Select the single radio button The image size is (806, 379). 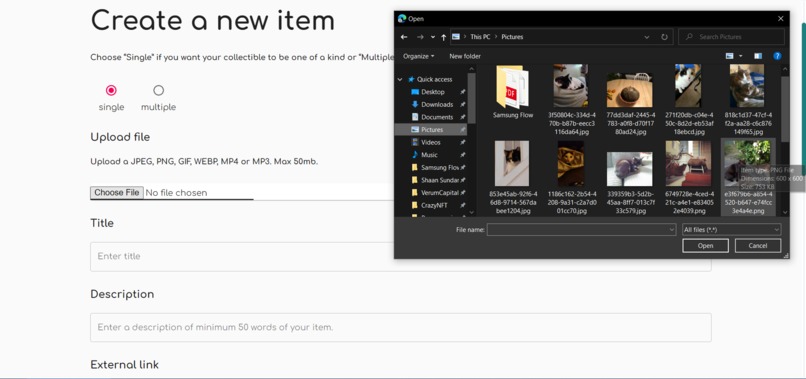pos(111,91)
